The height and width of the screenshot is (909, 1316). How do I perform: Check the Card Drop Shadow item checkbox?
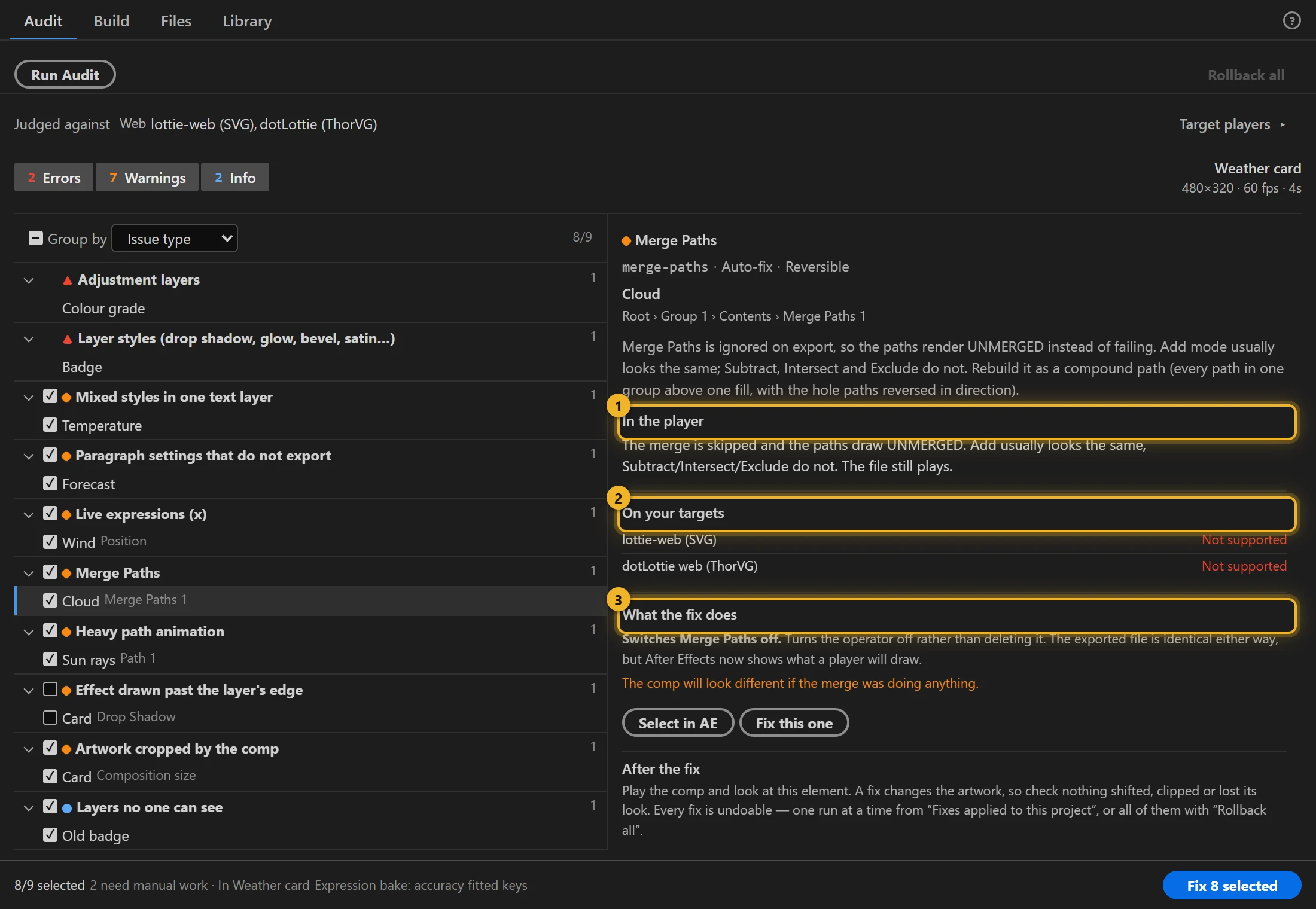50,718
